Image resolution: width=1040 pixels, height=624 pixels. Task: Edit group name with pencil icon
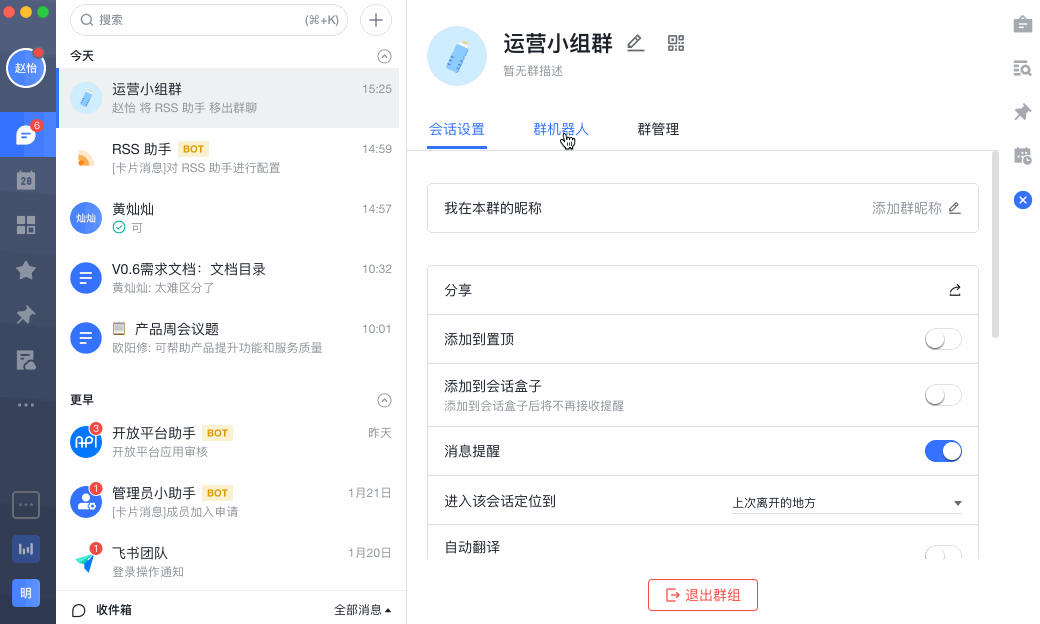click(635, 44)
